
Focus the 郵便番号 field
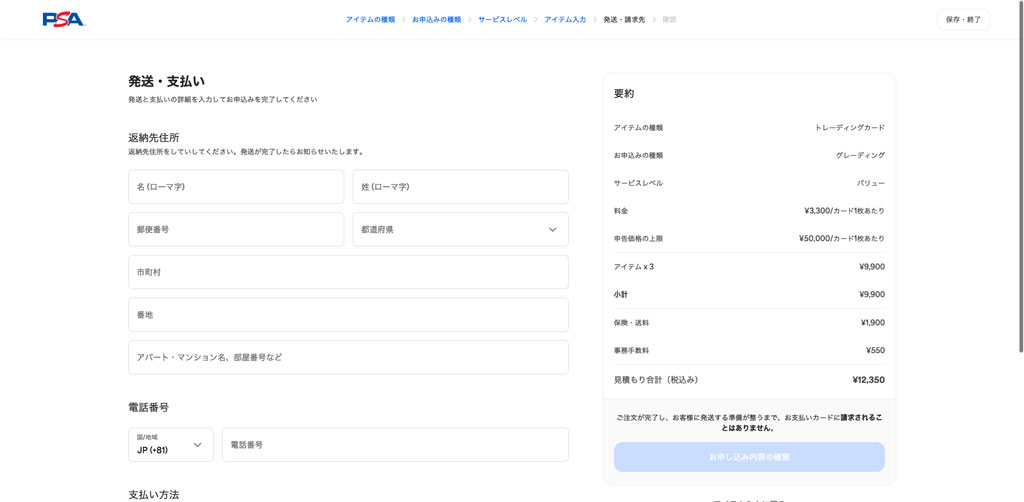[x=236, y=230]
